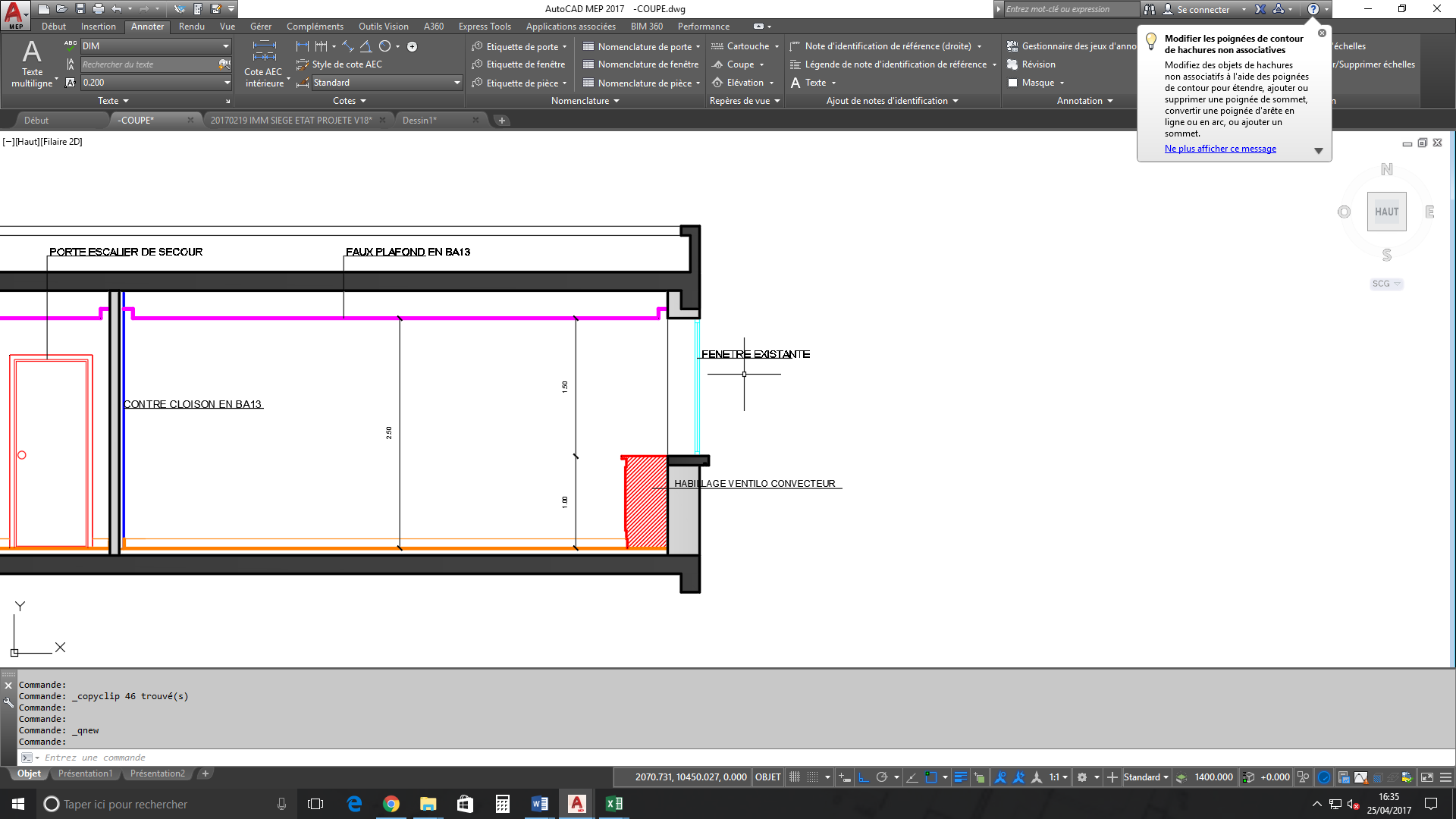Click Ne plus afficher ce message link
The image size is (1456, 819).
pos(1220,149)
